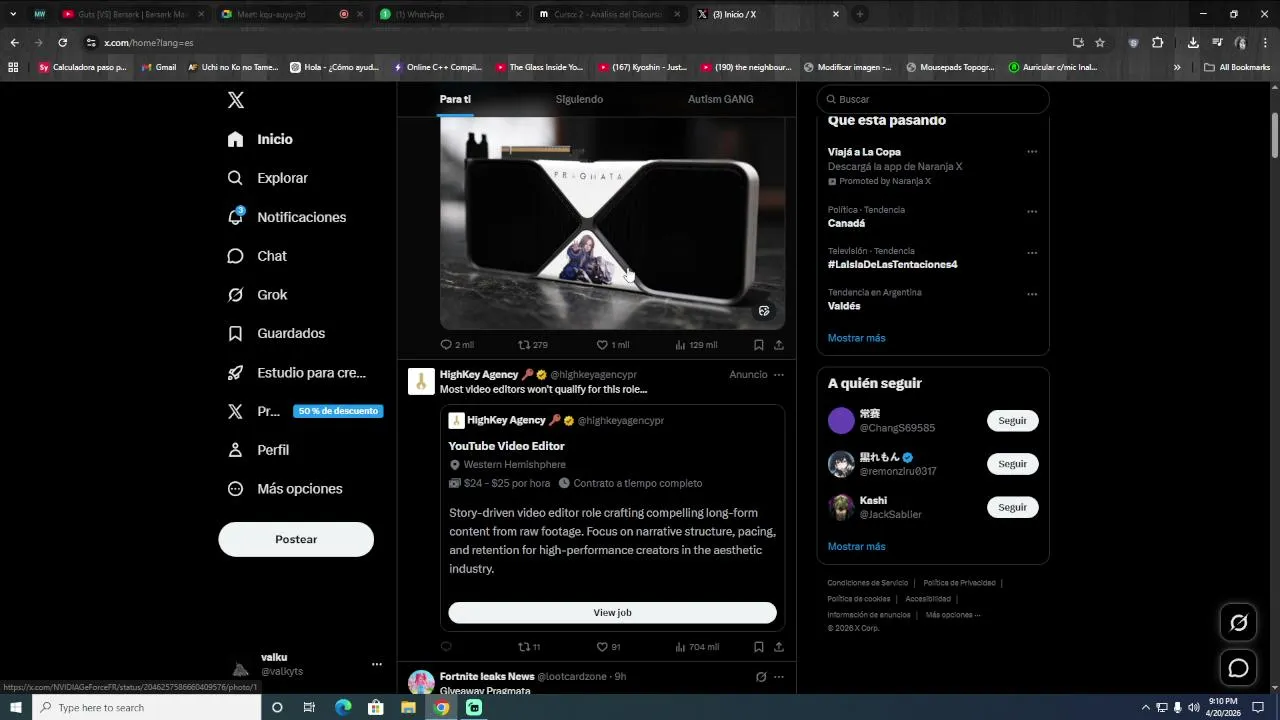Viewport: 1280px width, 720px height.
Task: Open Explorar search page
Action: pyautogui.click(x=267, y=178)
